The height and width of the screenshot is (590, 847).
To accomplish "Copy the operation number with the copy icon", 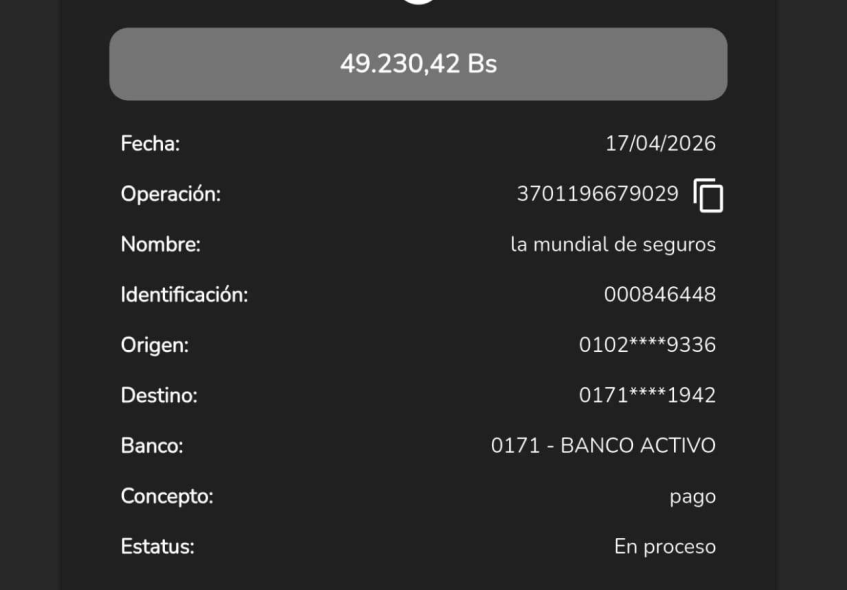I will click(708, 195).
